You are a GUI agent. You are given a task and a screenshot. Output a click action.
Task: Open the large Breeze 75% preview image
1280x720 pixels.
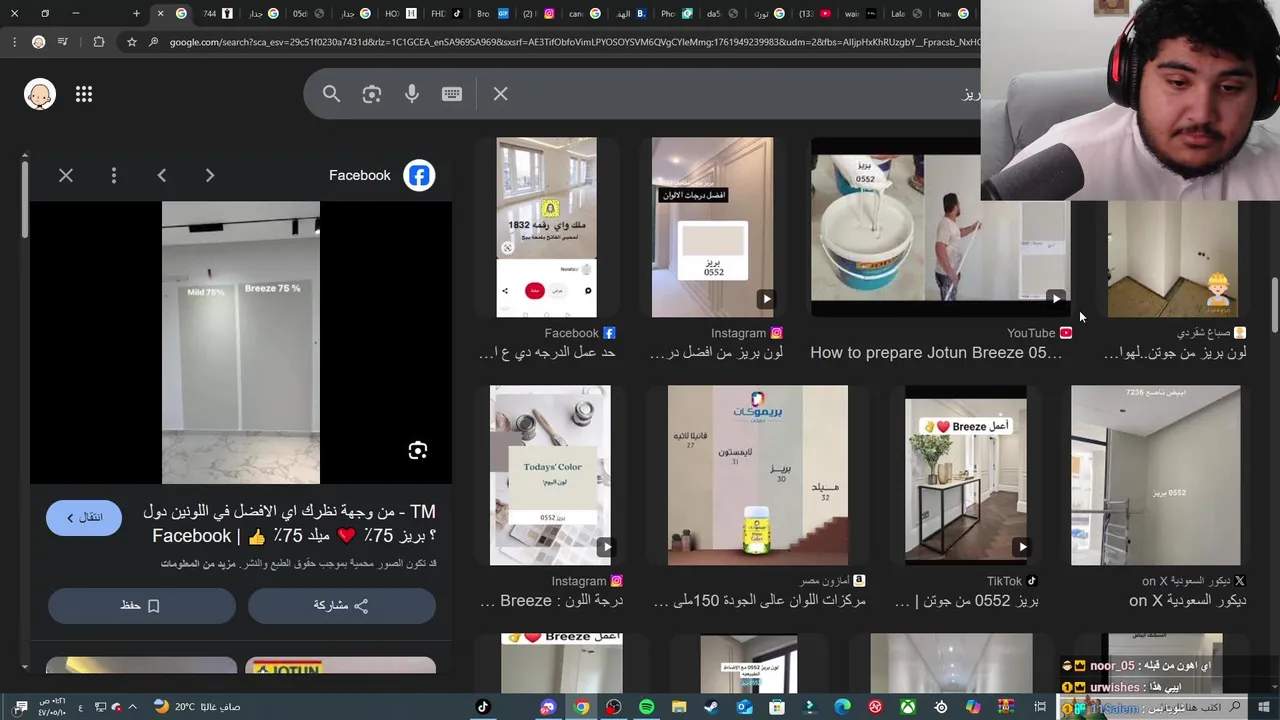(241, 343)
